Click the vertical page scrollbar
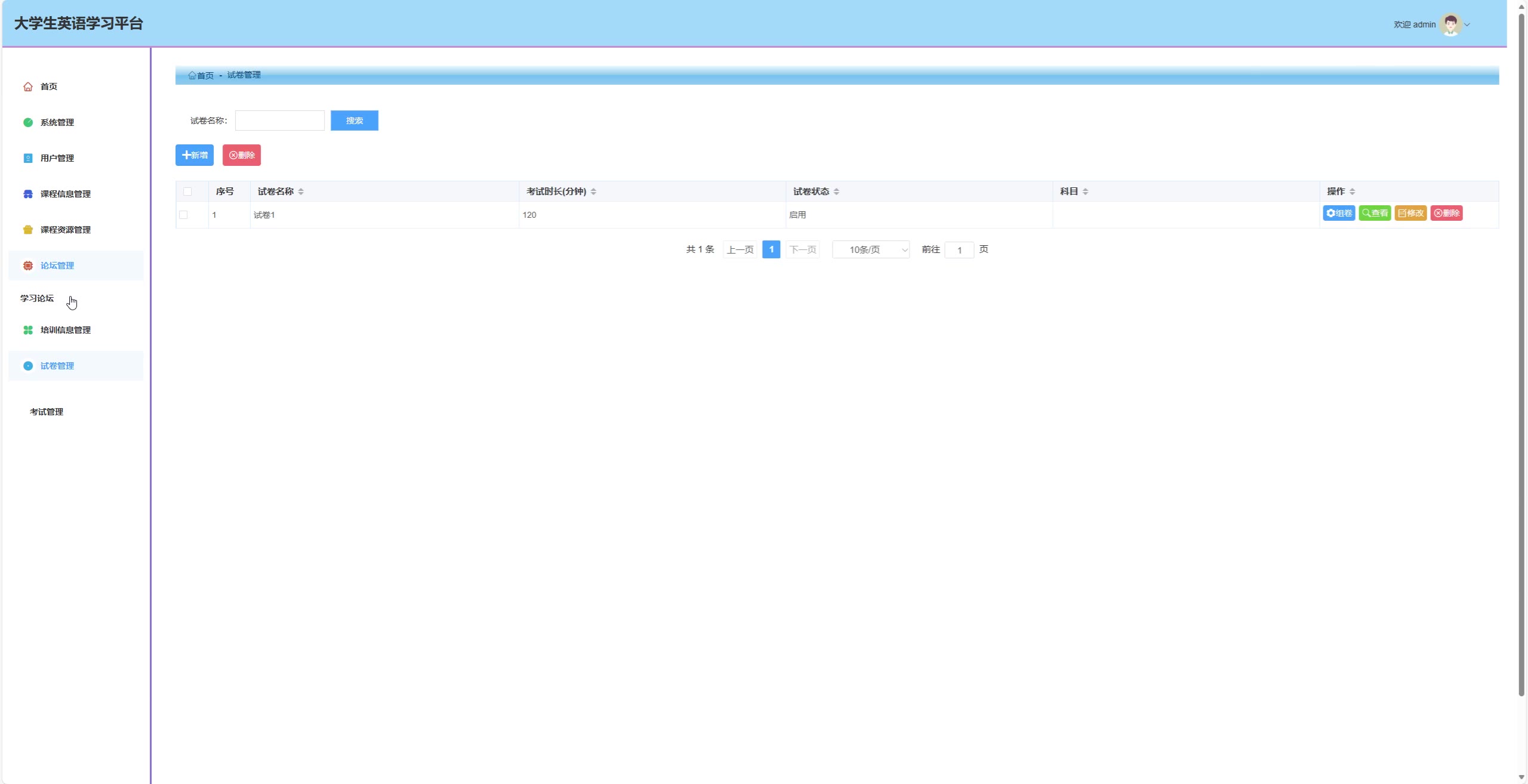The height and width of the screenshot is (784, 1528). coord(1521,358)
